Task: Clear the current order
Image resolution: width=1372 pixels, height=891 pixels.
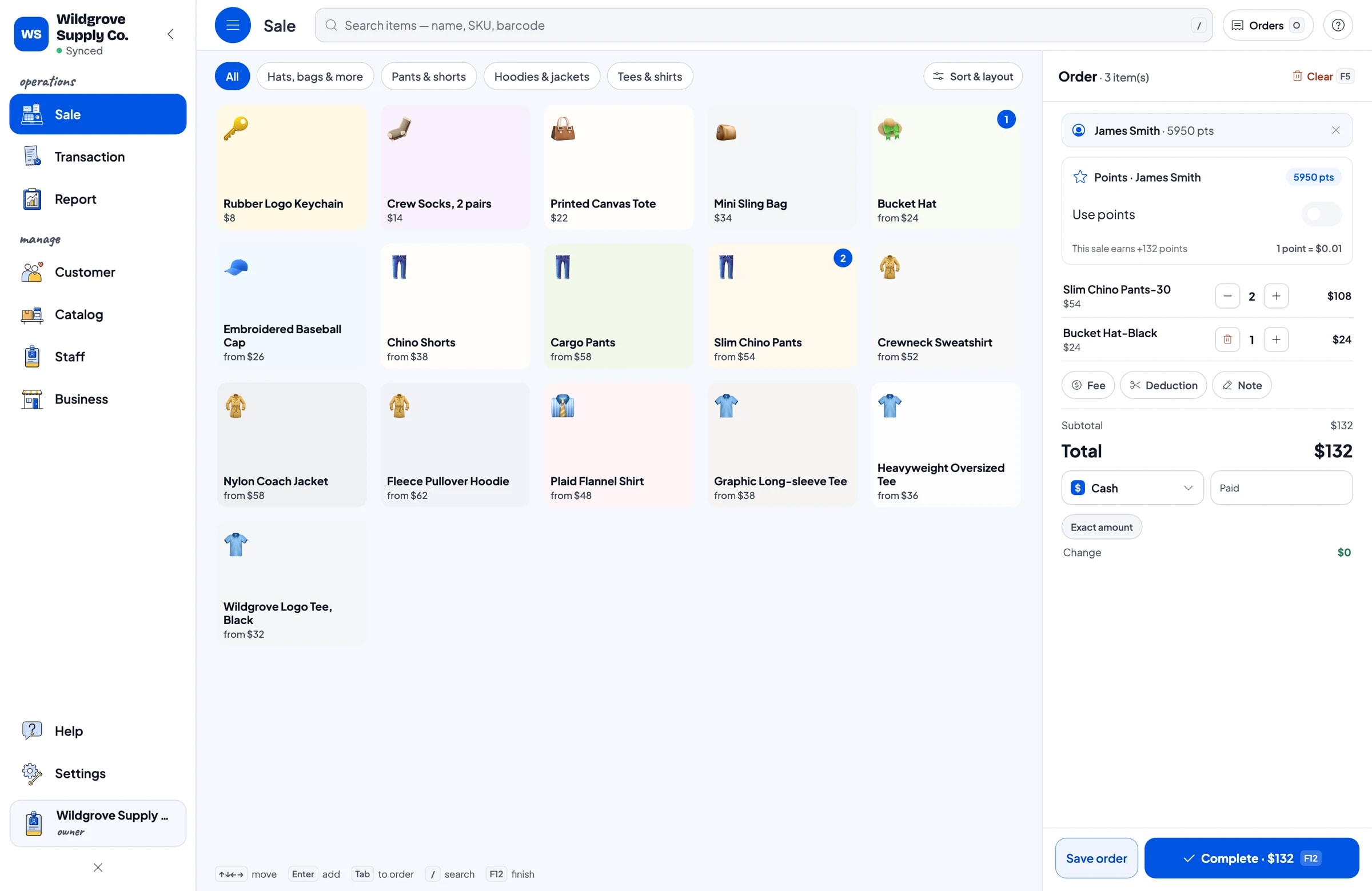Action: (1322, 76)
